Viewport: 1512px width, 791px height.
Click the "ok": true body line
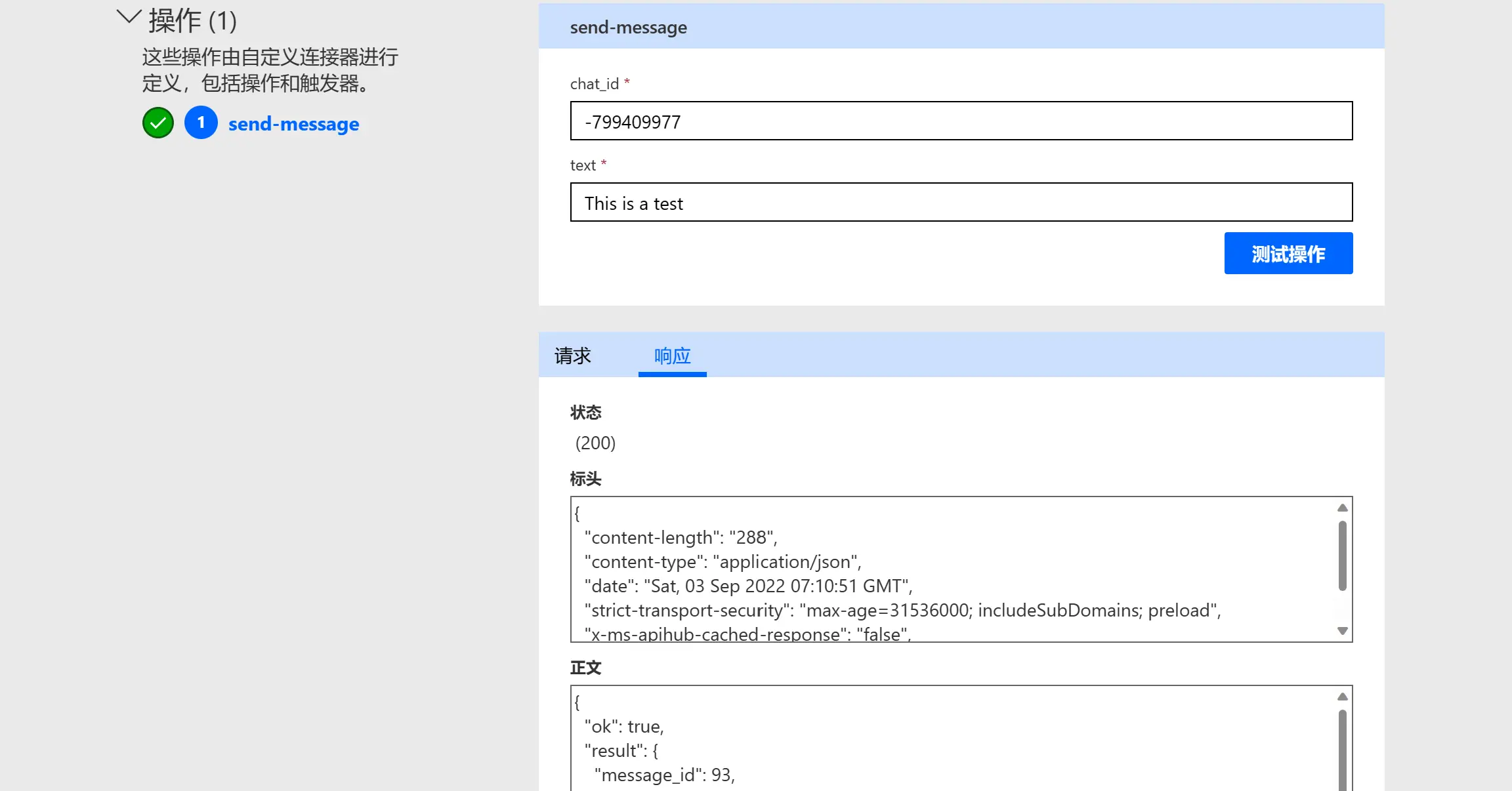[x=624, y=727]
